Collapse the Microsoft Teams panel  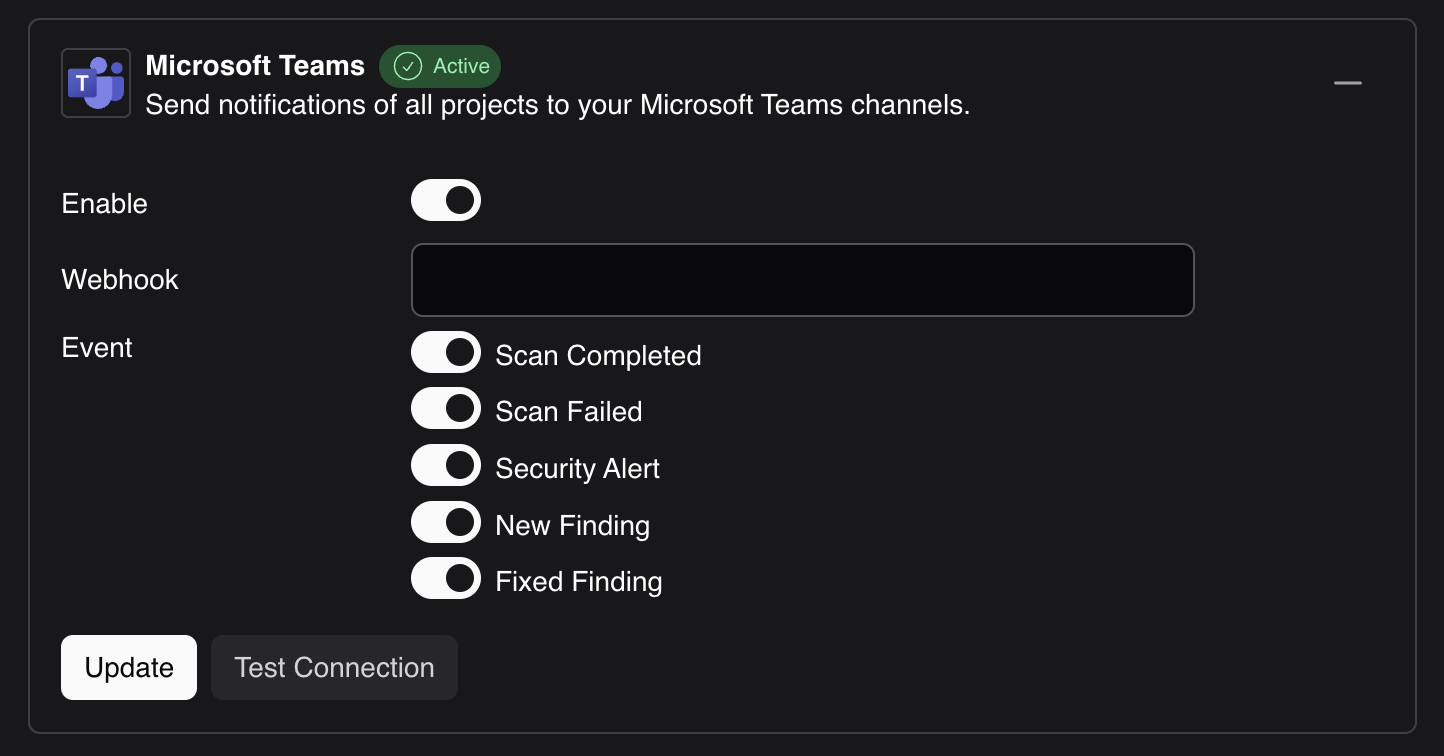pos(1348,83)
